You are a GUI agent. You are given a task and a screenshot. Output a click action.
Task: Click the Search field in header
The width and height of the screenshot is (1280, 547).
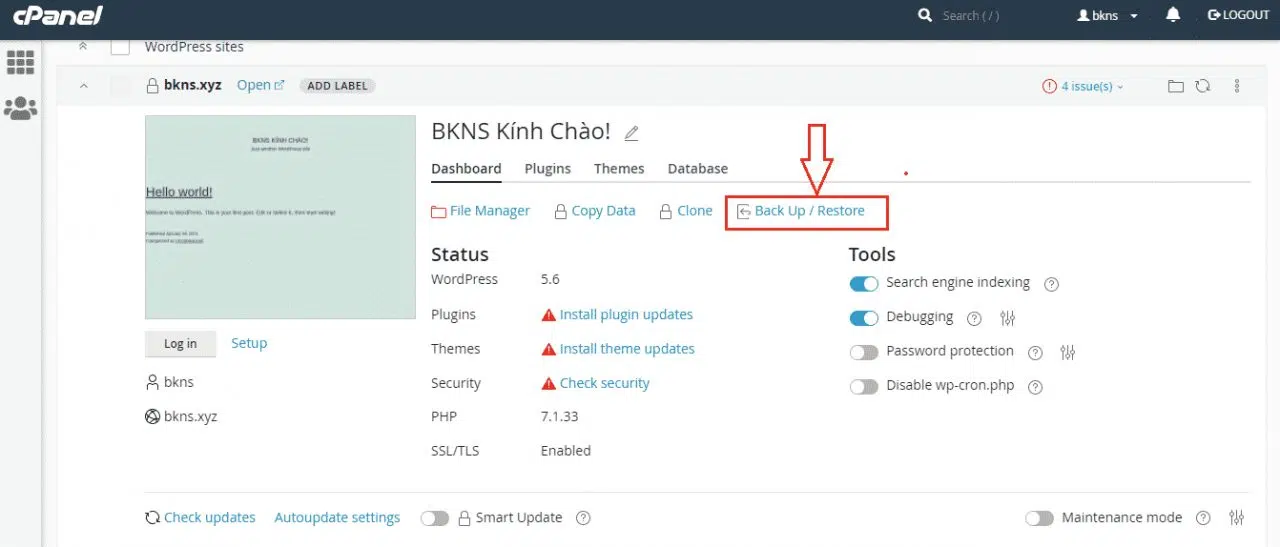point(990,16)
